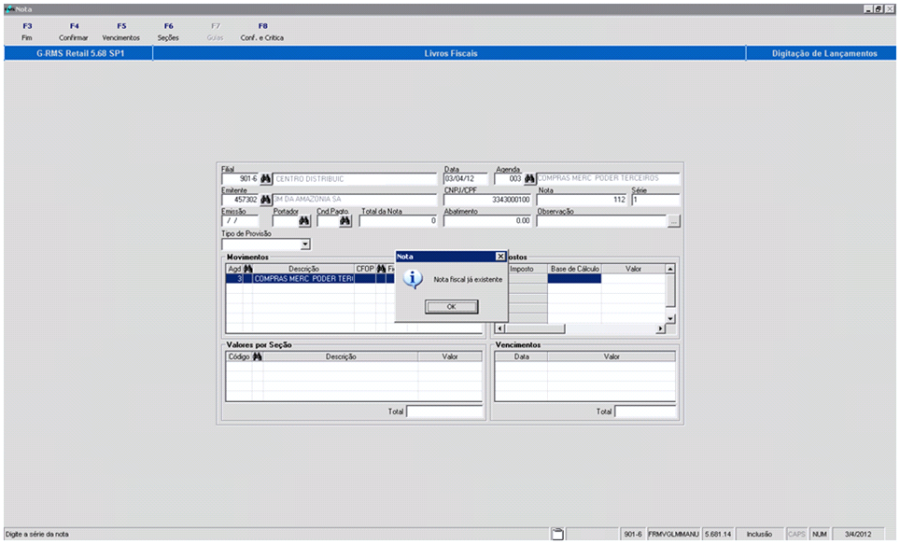The height and width of the screenshot is (544, 900).
Task: Click the 3M DA AMAZONIA SA description field
Action: point(355,200)
